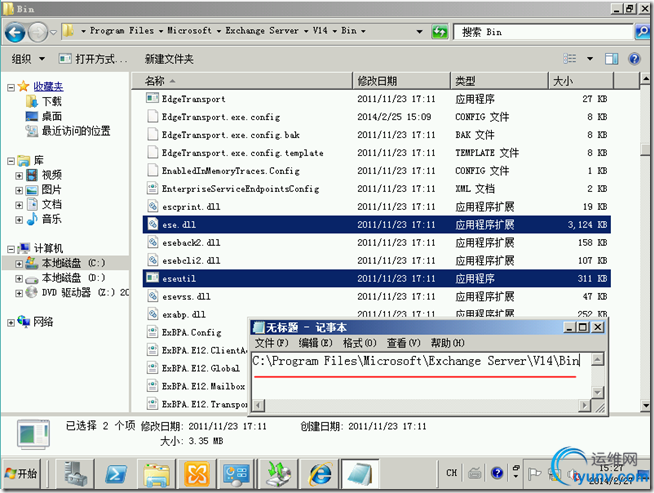Sort by the 类型 column header
Image resolution: width=654 pixels, height=493 pixels.
[499, 80]
